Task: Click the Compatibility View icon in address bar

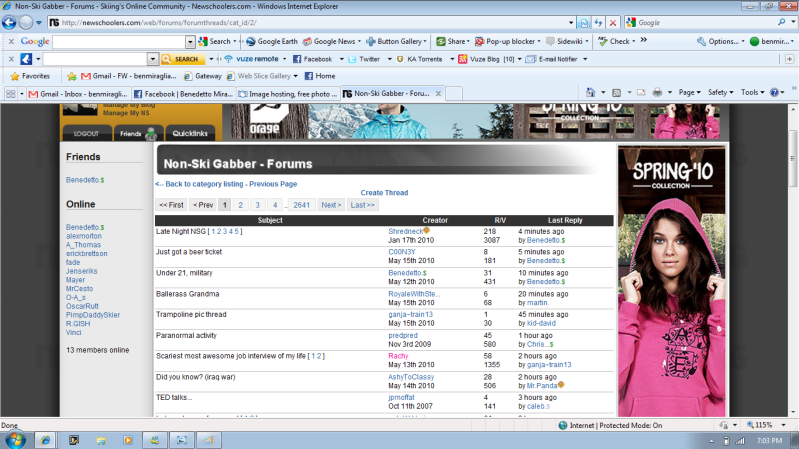Action: [584, 22]
